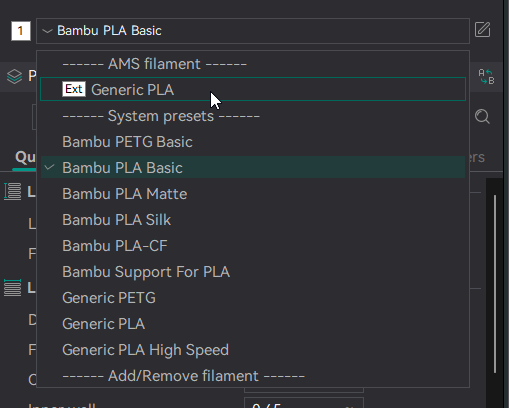This screenshot has width=509, height=408.
Task: Click the search settings magnifier icon
Action: (x=482, y=117)
